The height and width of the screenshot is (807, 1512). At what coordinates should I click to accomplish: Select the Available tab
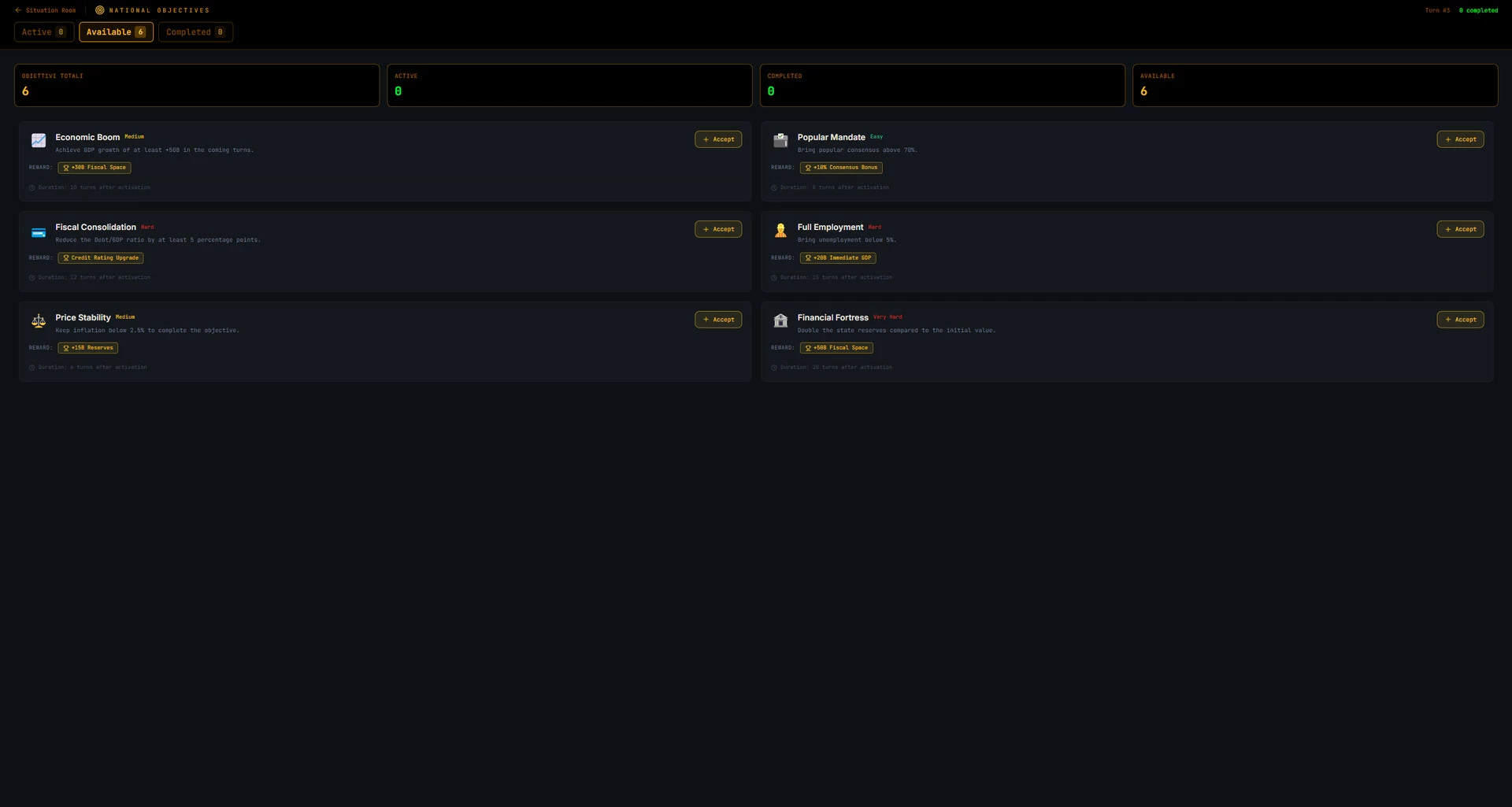pos(116,32)
